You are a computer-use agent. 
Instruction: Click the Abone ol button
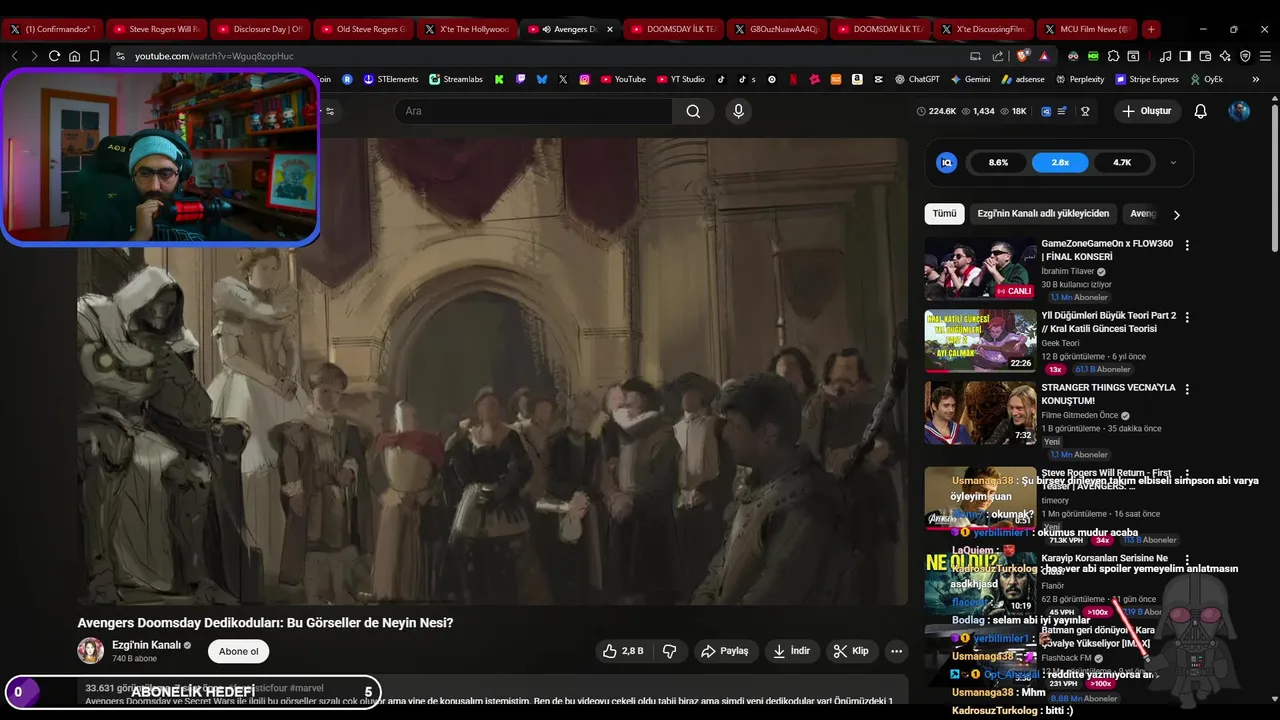[238, 651]
